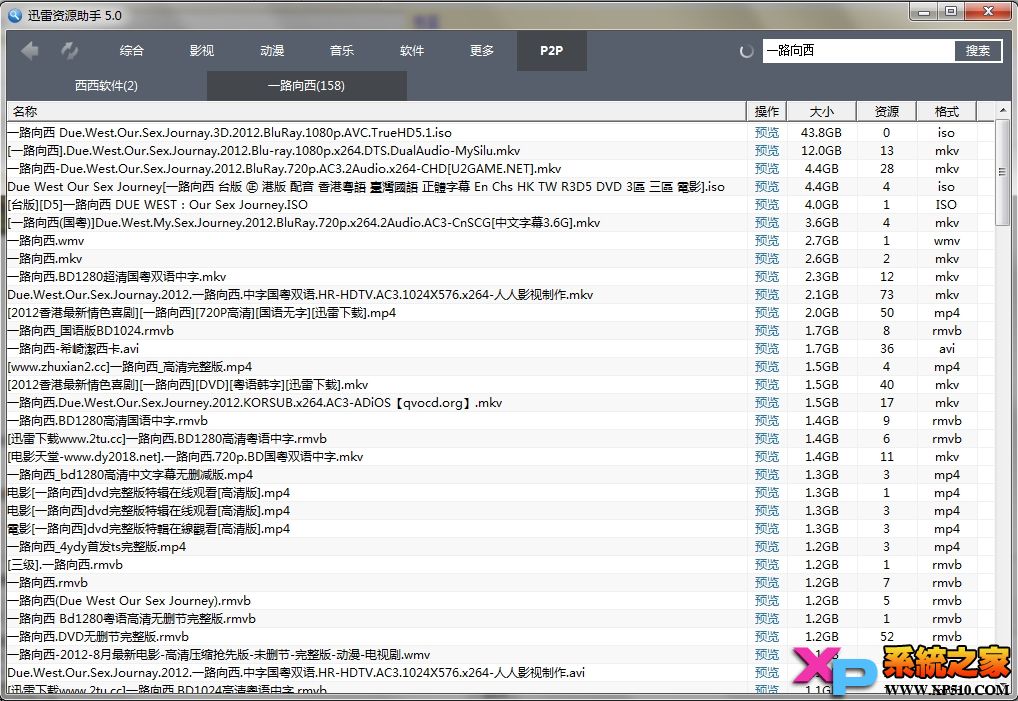The width and height of the screenshot is (1018, 701).
Task: Refresh results with the circular arrows icon
Action: [69, 51]
